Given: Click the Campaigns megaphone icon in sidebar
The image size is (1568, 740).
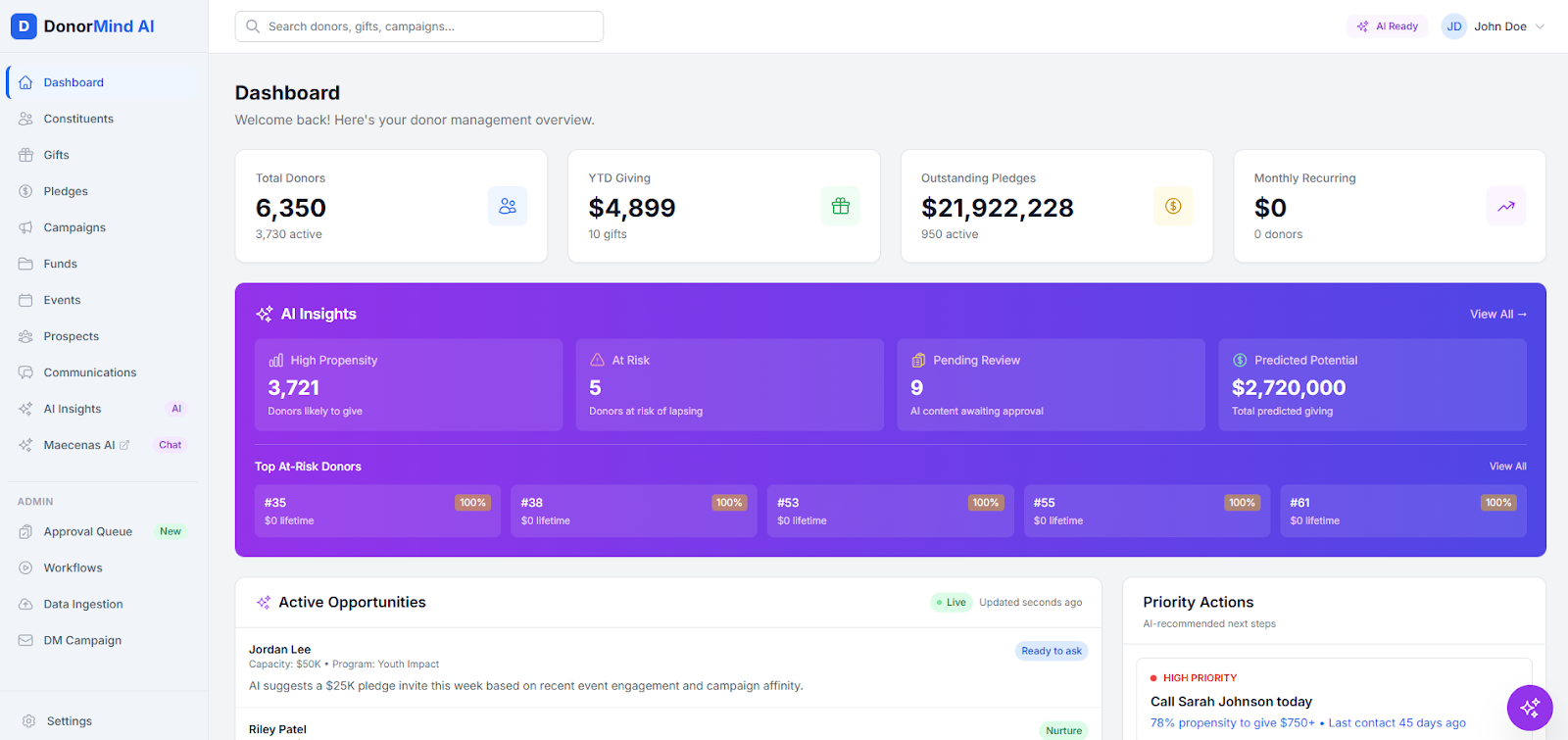Looking at the screenshot, I should (25, 227).
